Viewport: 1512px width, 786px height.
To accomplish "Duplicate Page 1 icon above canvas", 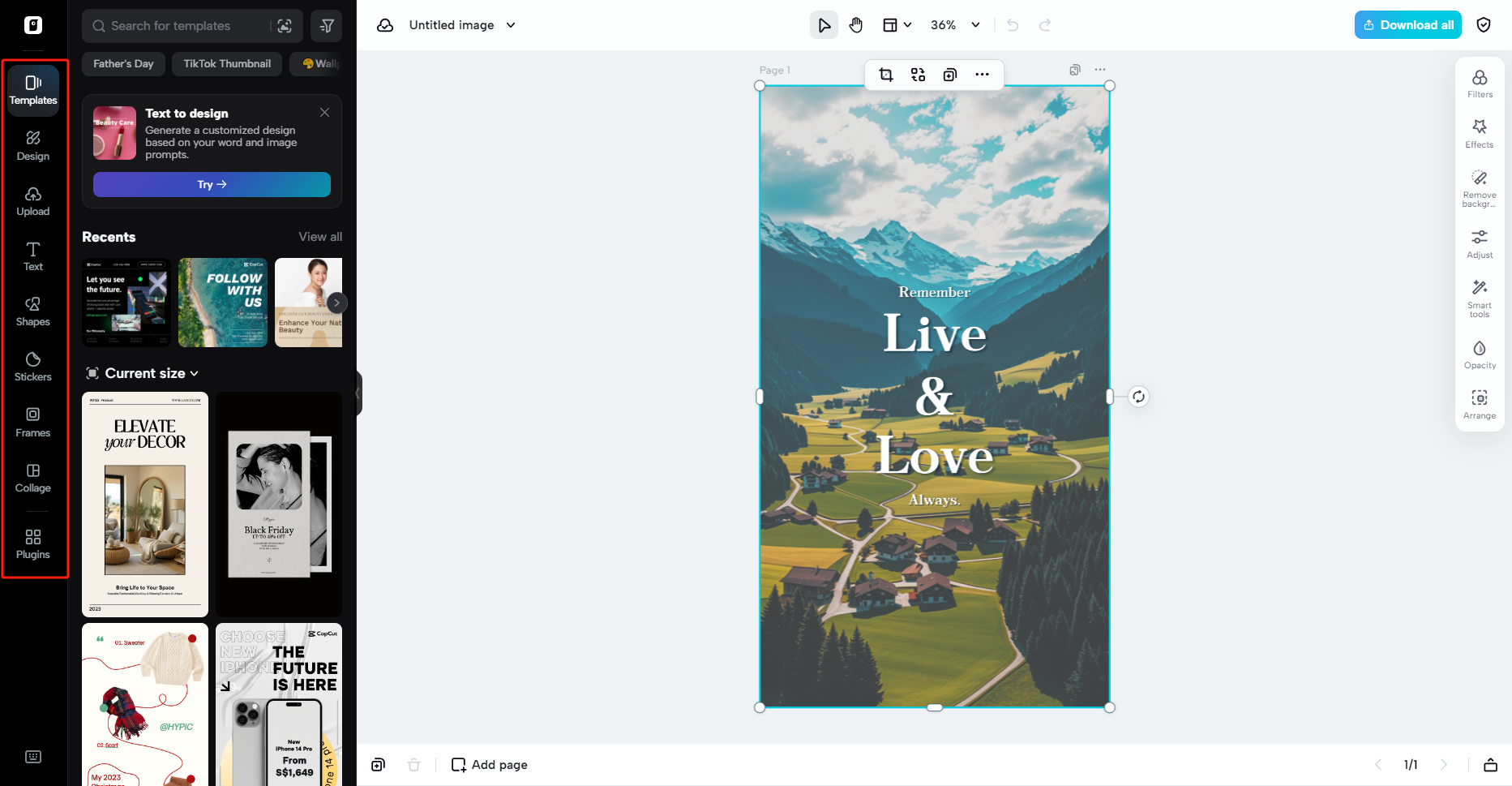I will click(x=1075, y=70).
